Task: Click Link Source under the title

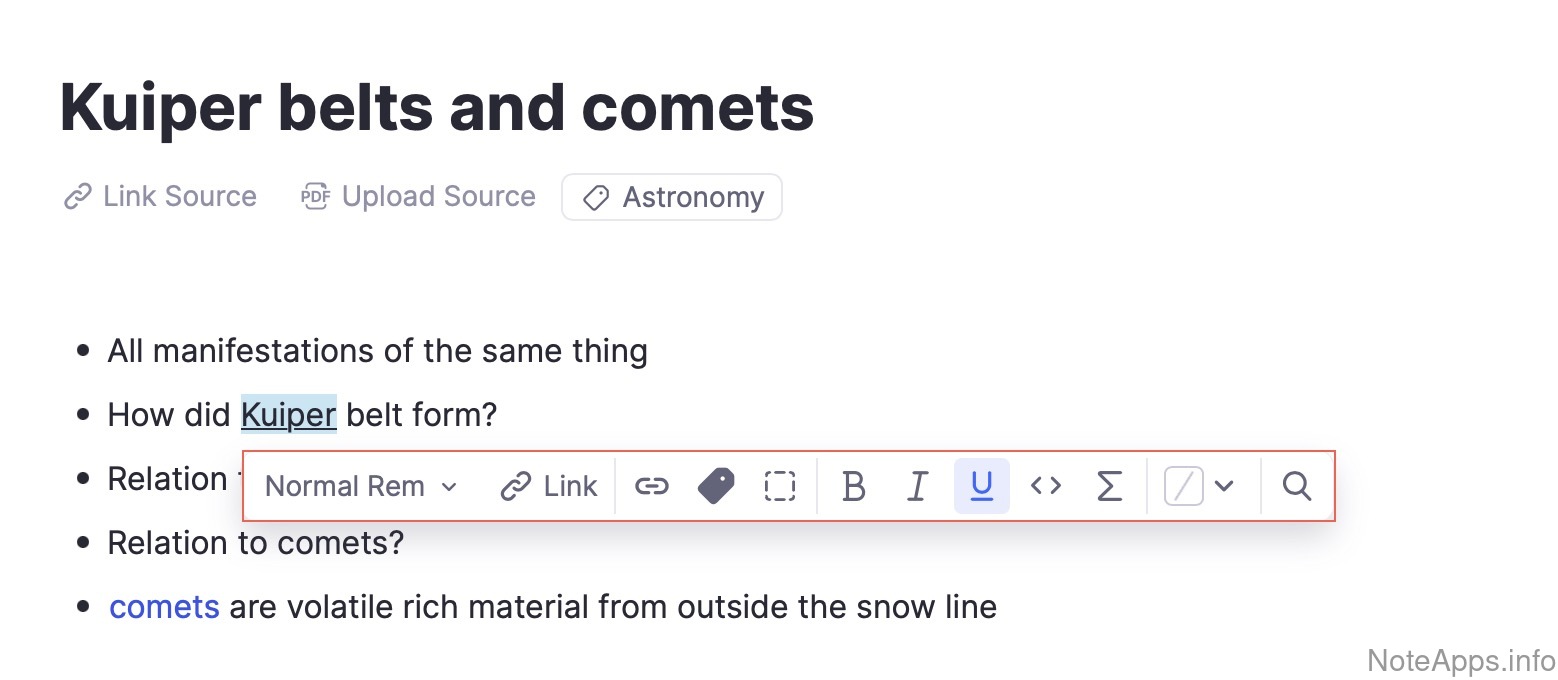Action: click(x=160, y=196)
